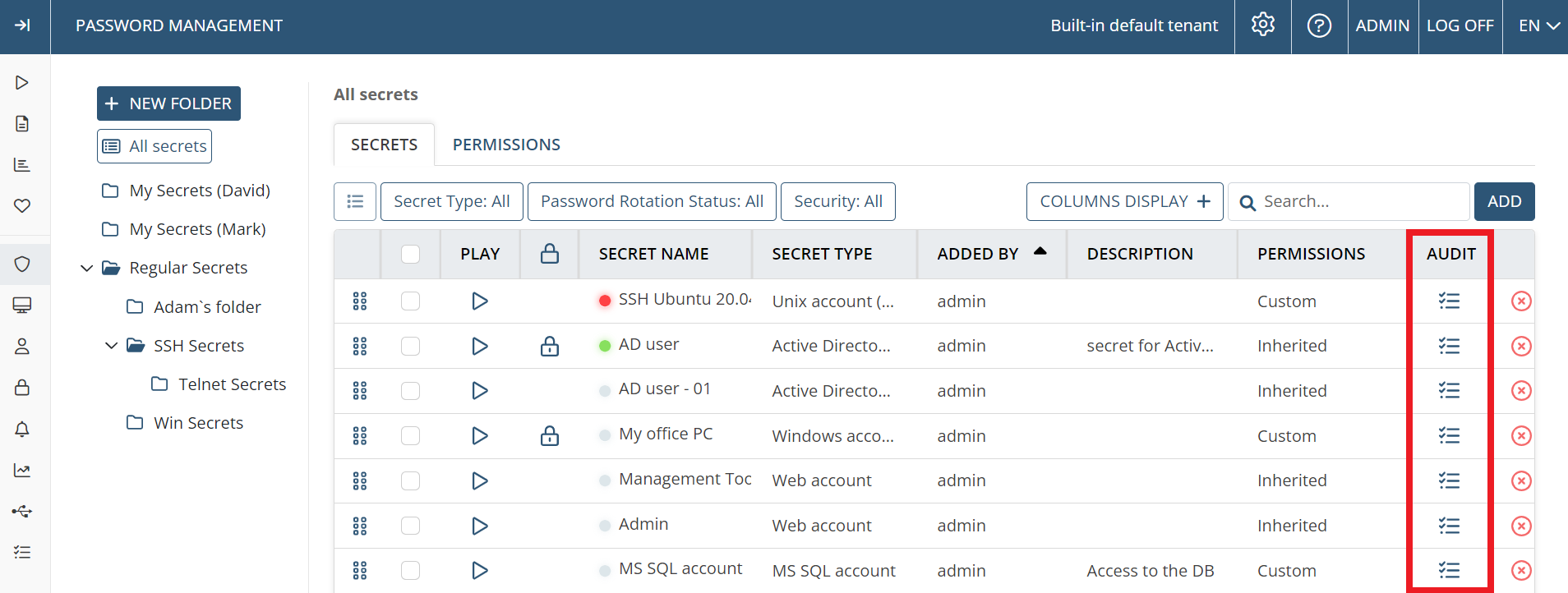Screen dimensions: 1568x593
Task: Click drag handle of Admin secret row
Action: coord(359,526)
